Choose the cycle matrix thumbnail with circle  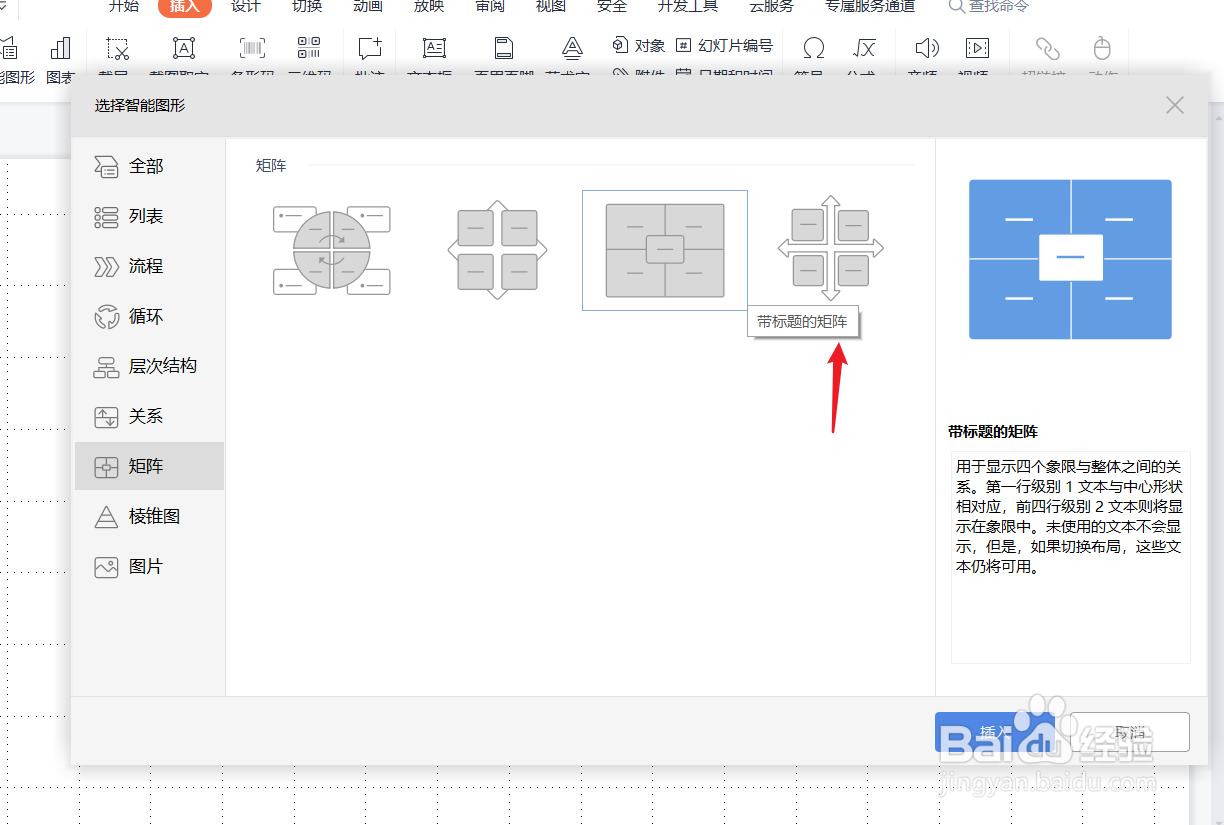coord(332,250)
